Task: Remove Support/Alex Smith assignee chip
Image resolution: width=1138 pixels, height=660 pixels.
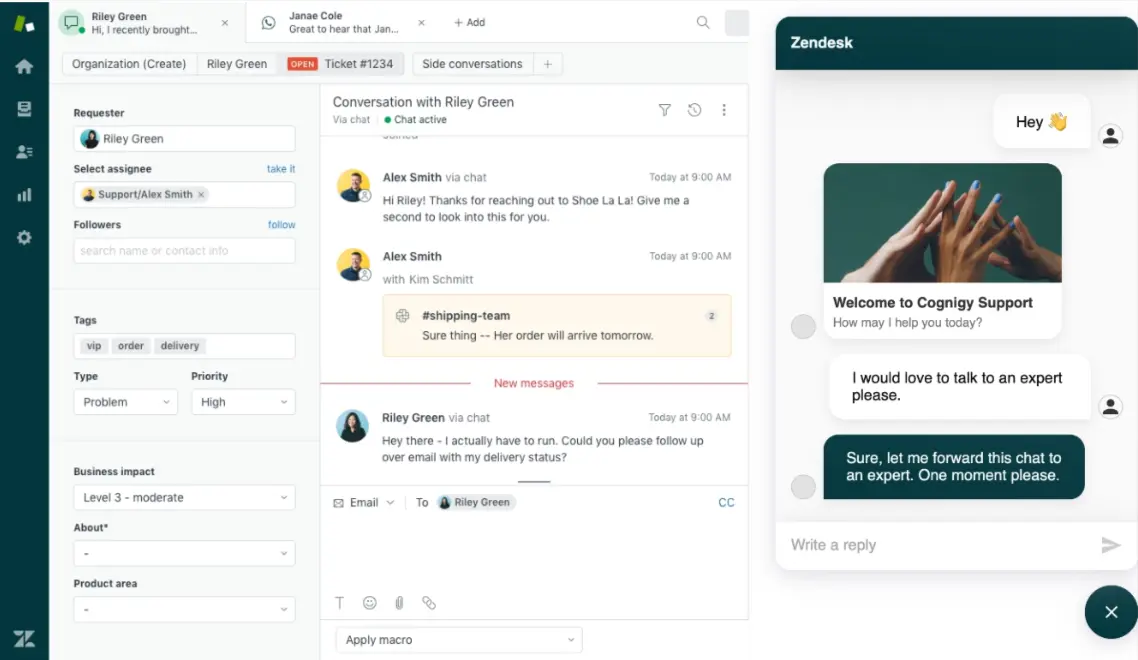Action: click(x=201, y=195)
